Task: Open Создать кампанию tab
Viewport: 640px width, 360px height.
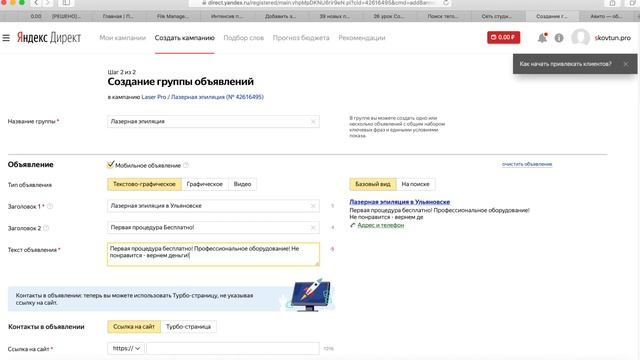Action: [184, 38]
